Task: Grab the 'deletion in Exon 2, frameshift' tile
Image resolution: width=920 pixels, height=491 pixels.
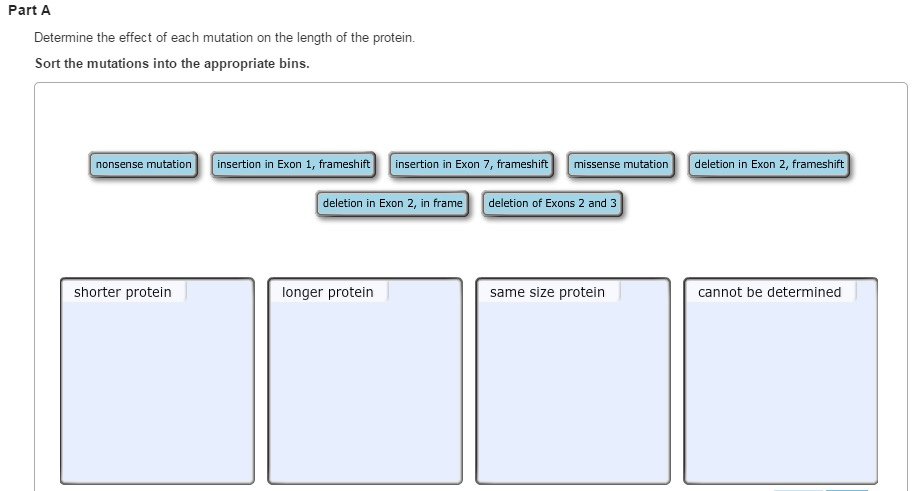Action: point(769,164)
